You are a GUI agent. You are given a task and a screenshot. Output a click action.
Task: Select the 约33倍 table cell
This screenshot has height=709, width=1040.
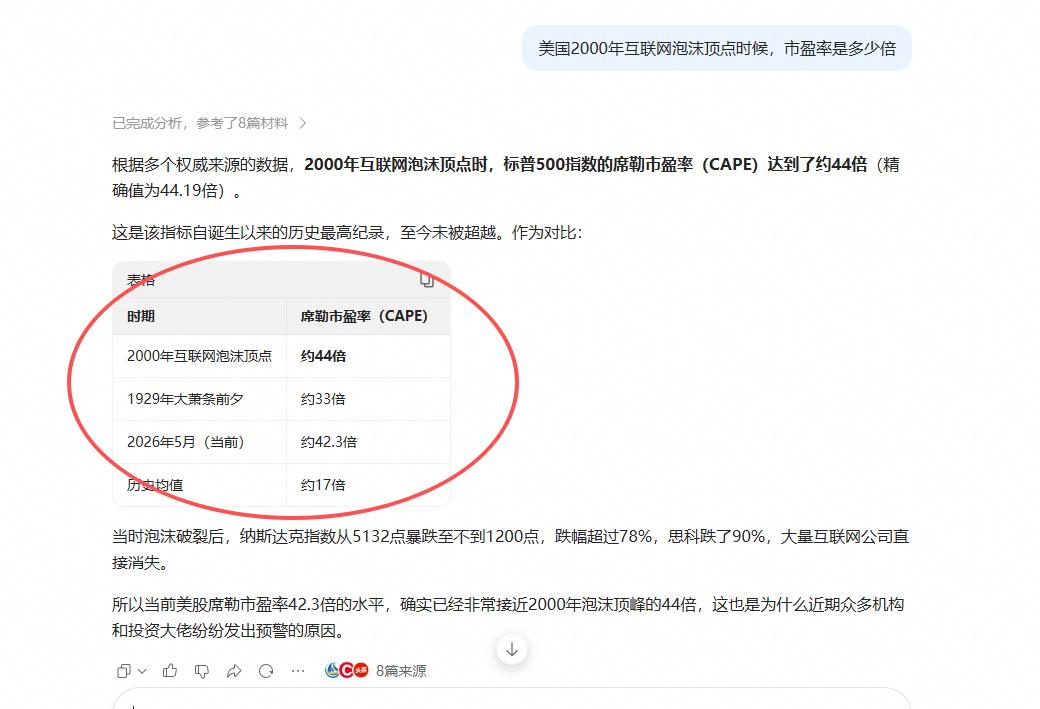click(x=368, y=399)
